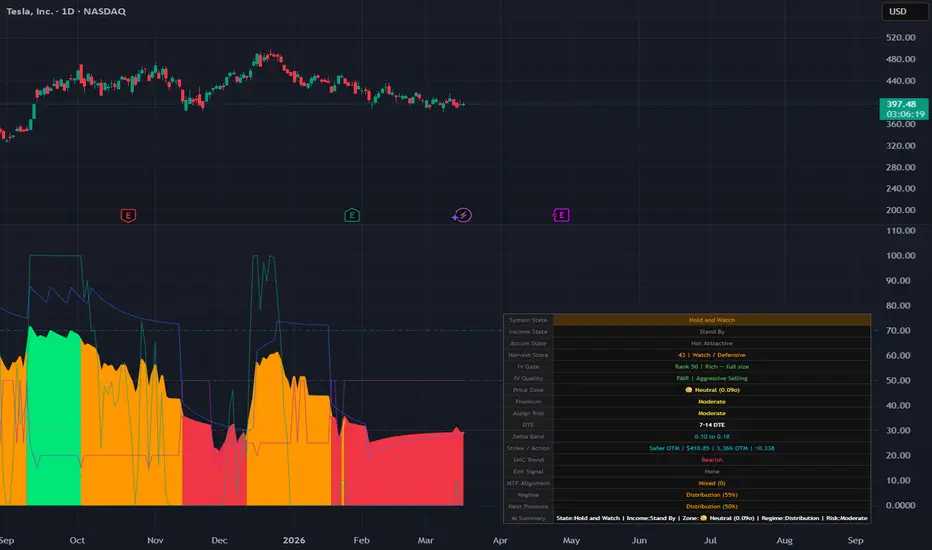Click the '0.10 to 0.18' delta band value
932x550 pixels.
711,436
